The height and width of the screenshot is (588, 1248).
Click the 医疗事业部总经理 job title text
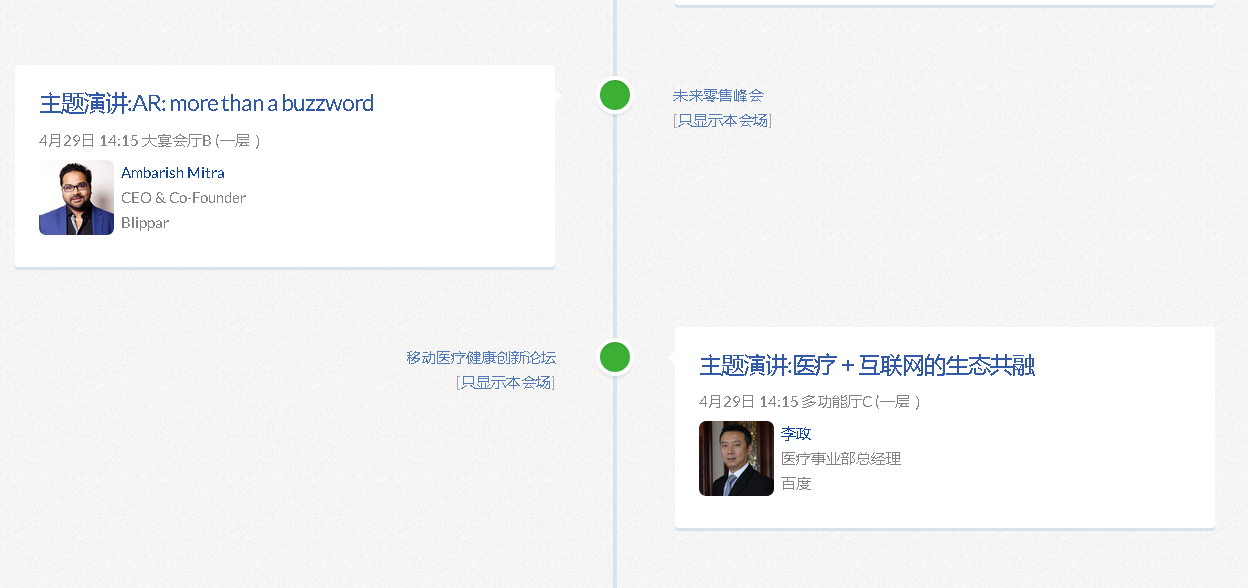840,458
